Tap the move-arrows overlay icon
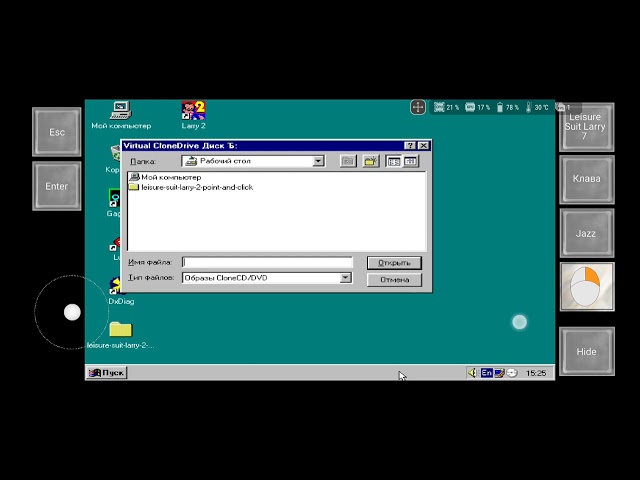This screenshot has width=640, height=480. (418, 107)
